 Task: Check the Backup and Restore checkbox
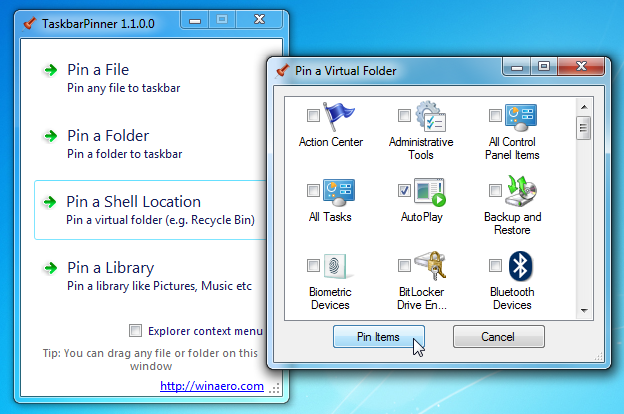click(495, 190)
